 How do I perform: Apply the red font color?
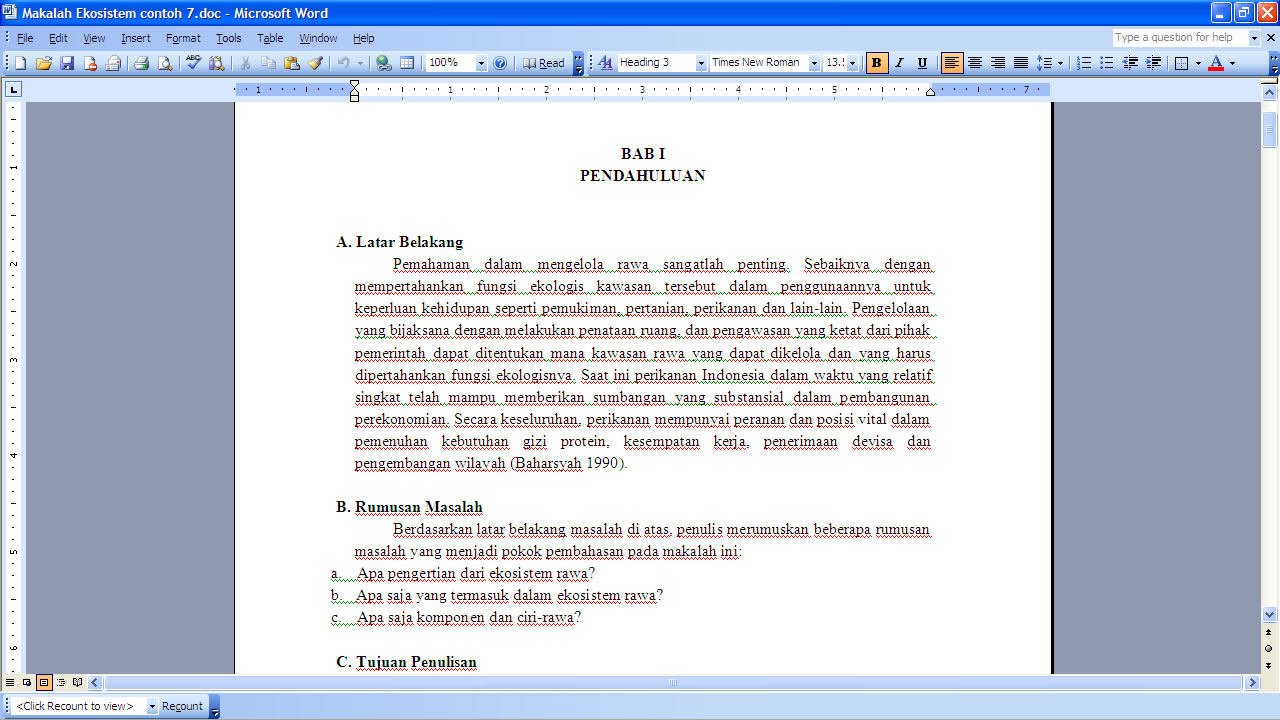[1216, 63]
